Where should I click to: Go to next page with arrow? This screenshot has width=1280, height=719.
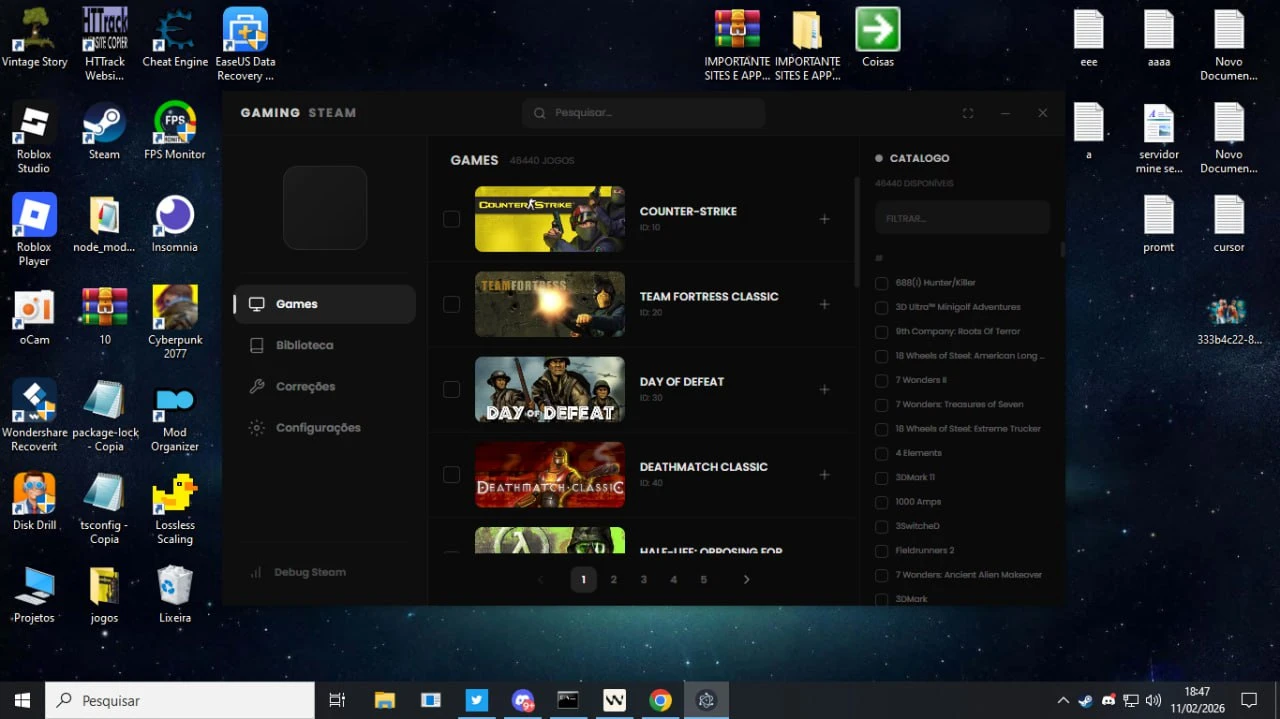point(746,580)
